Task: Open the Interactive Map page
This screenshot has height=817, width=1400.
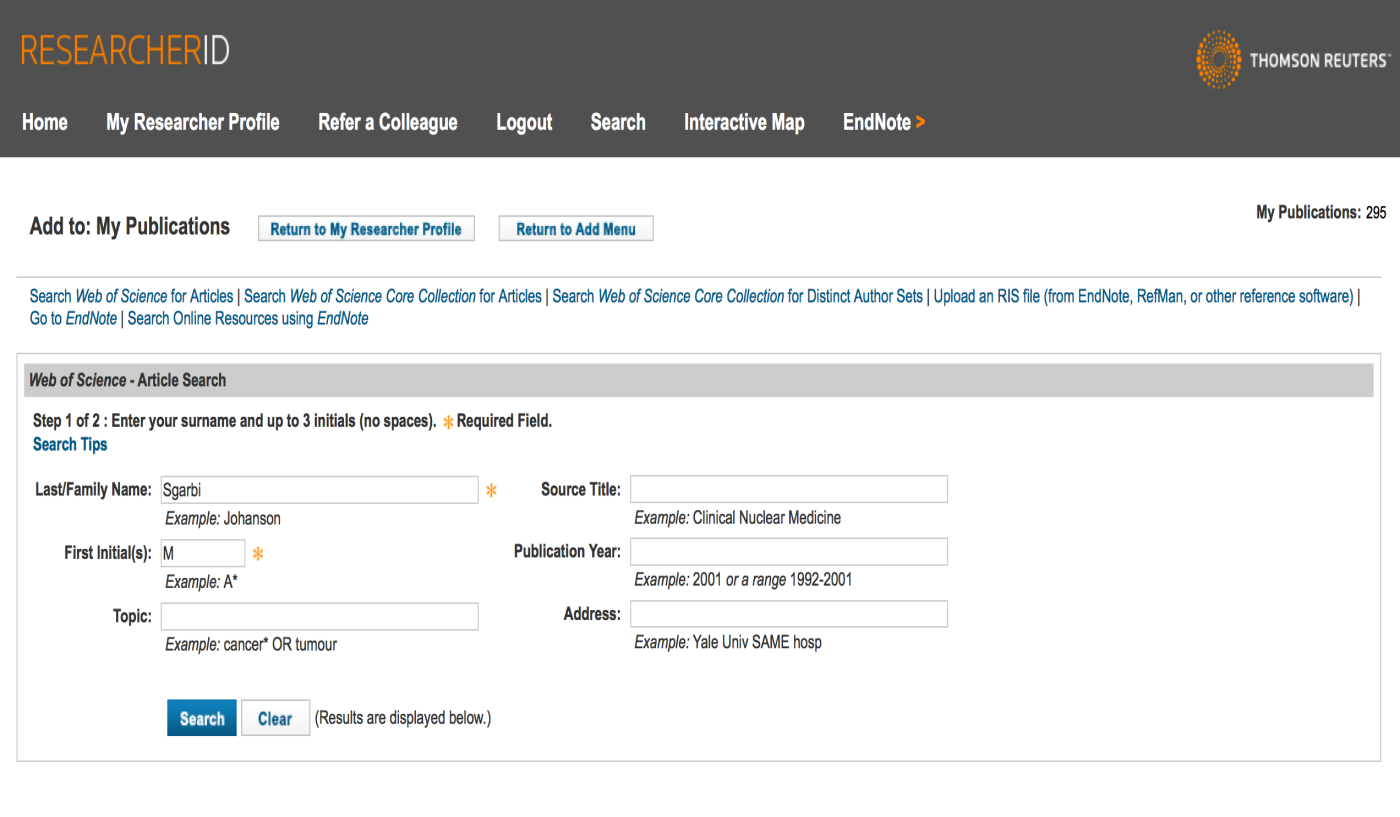Action: pos(744,122)
